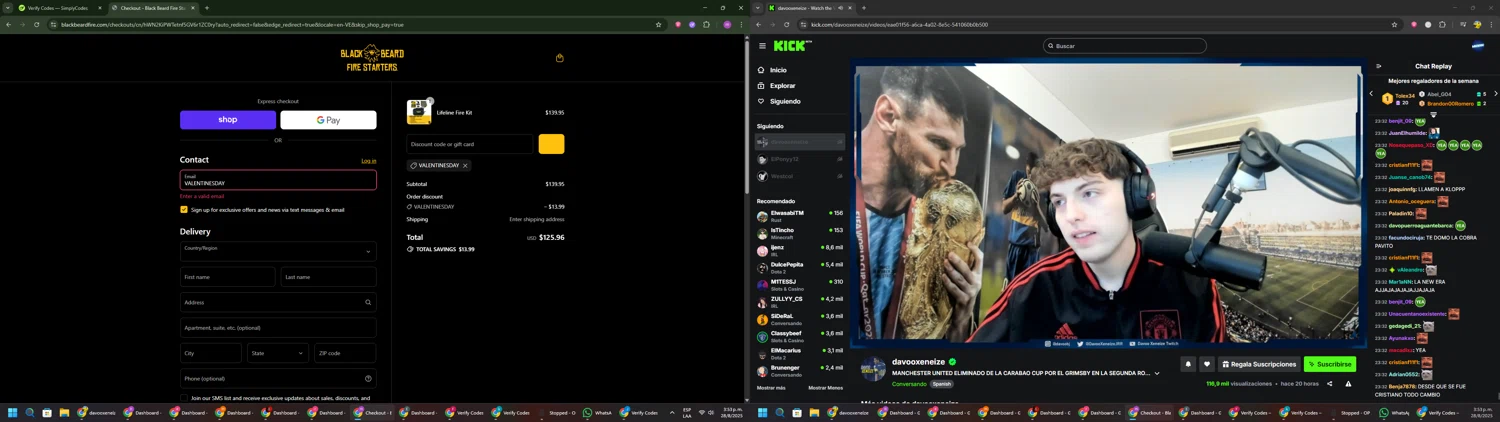This screenshot has width=1500, height=422.
Task: Open Windows search on the right taskbar
Action: pos(779,412)
